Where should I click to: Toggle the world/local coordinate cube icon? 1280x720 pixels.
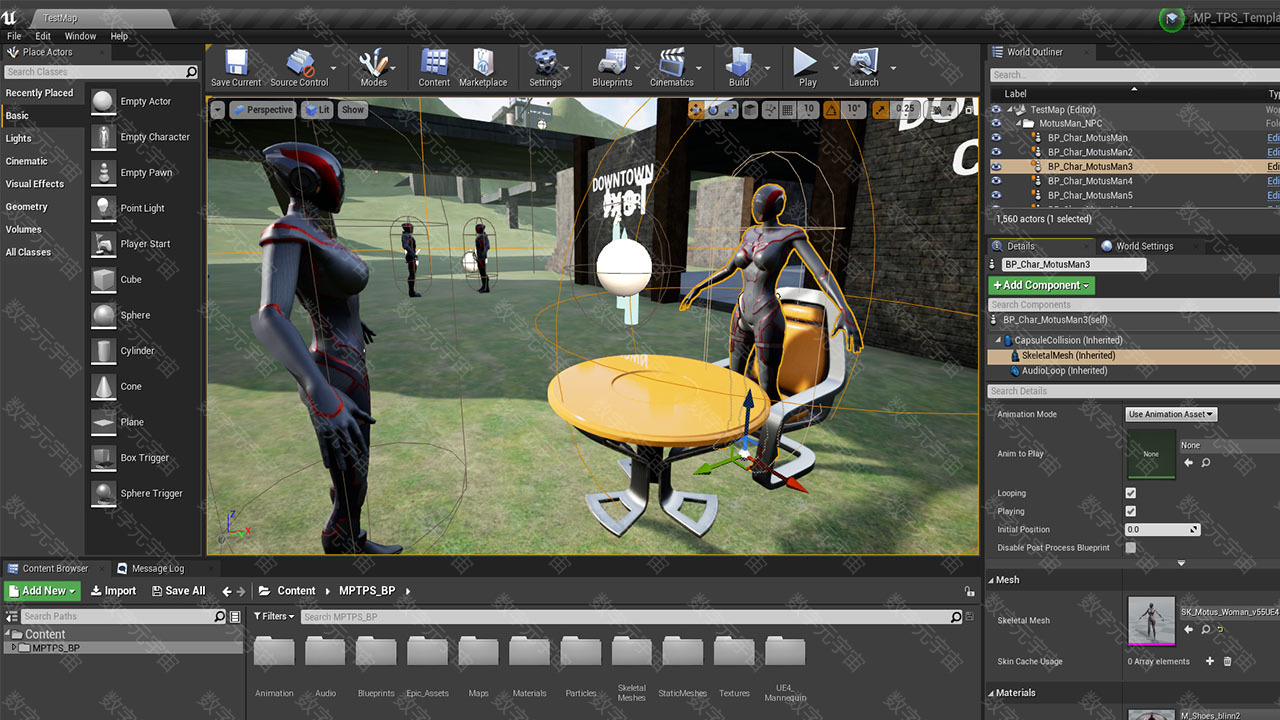click(x=750, y=110)
